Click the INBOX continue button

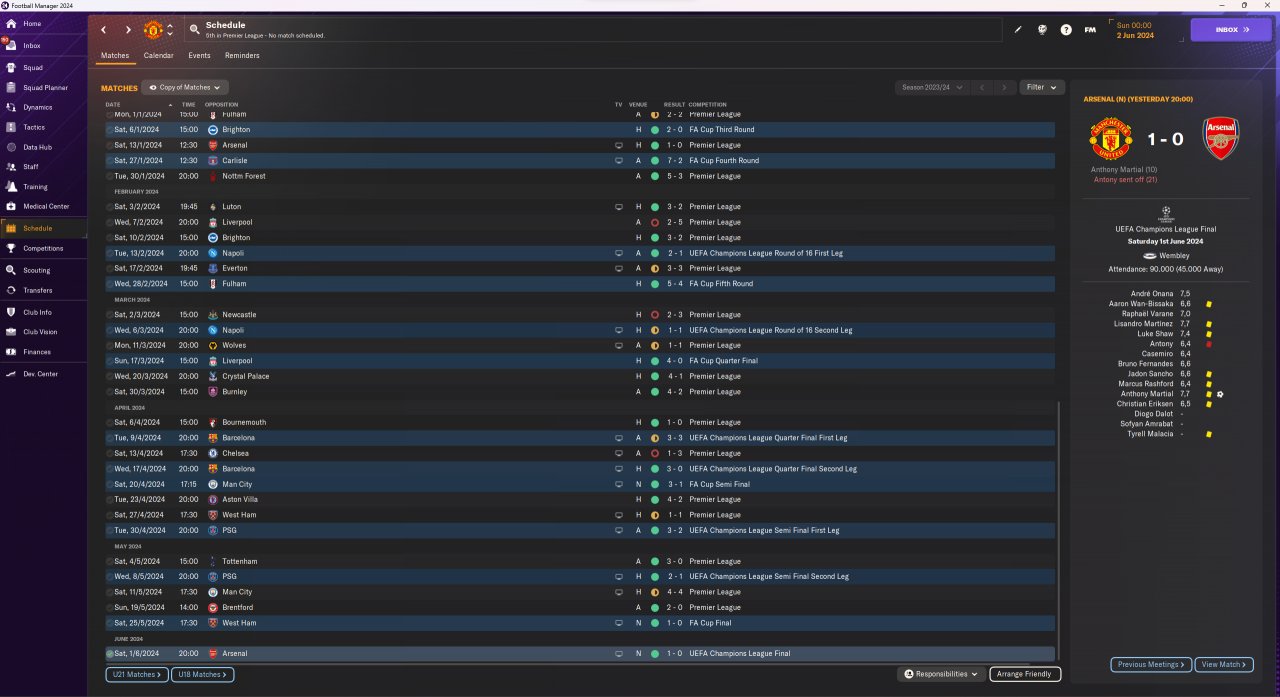1230,30
